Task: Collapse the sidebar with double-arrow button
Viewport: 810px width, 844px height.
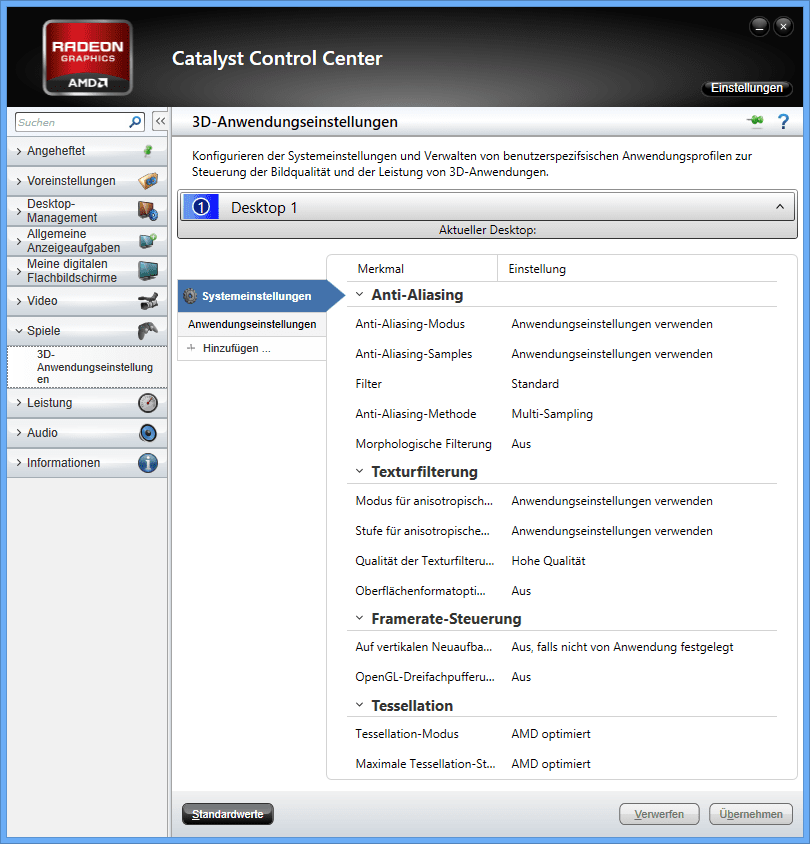Action: point(160,122)
